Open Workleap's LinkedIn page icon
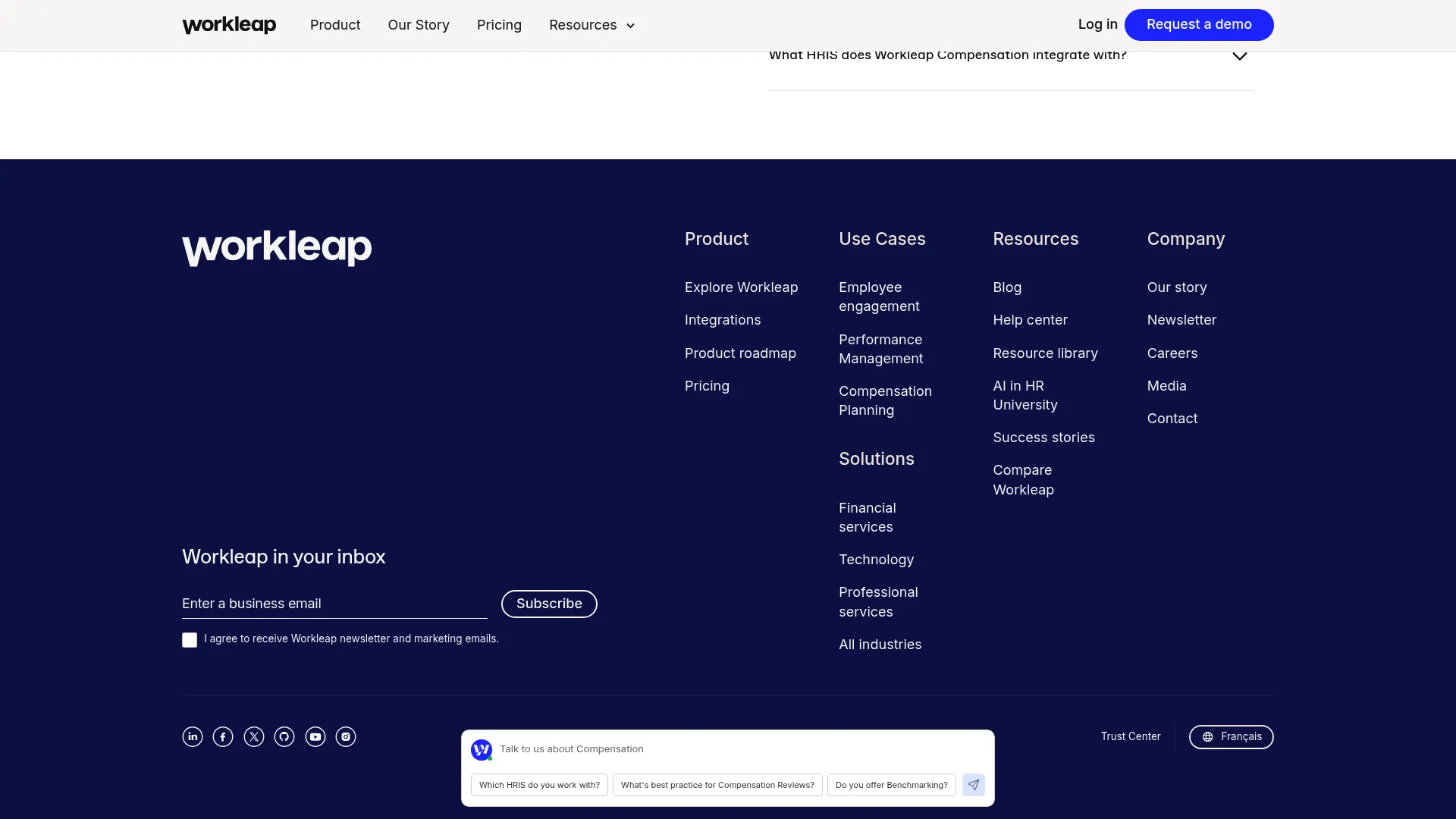 click(193, 736)
